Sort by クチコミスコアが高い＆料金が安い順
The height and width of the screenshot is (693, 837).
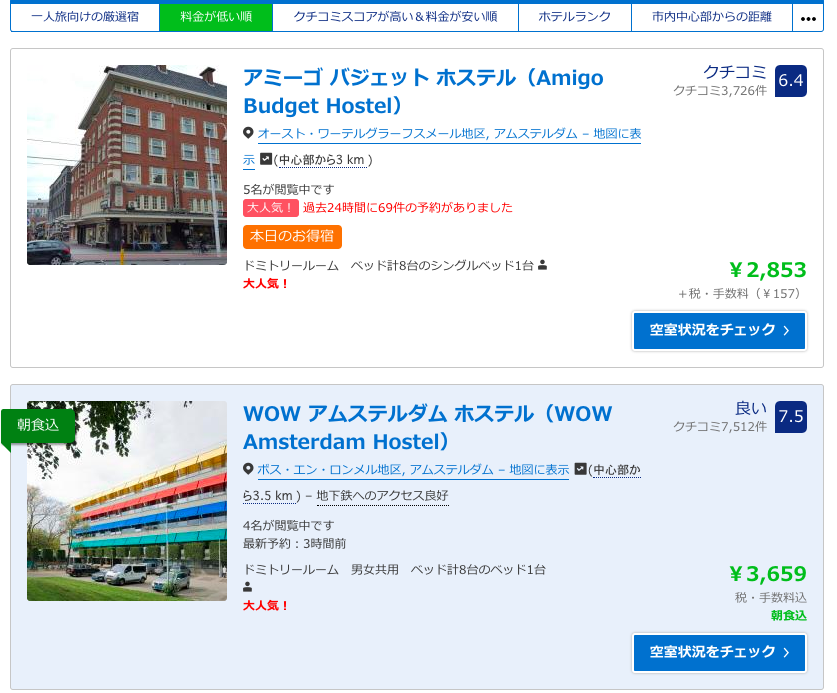(x=396, y=17)
